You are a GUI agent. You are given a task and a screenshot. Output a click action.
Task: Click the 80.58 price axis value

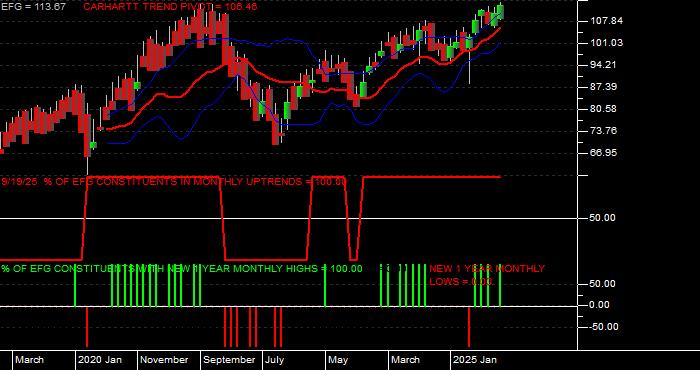pos(604,109)
